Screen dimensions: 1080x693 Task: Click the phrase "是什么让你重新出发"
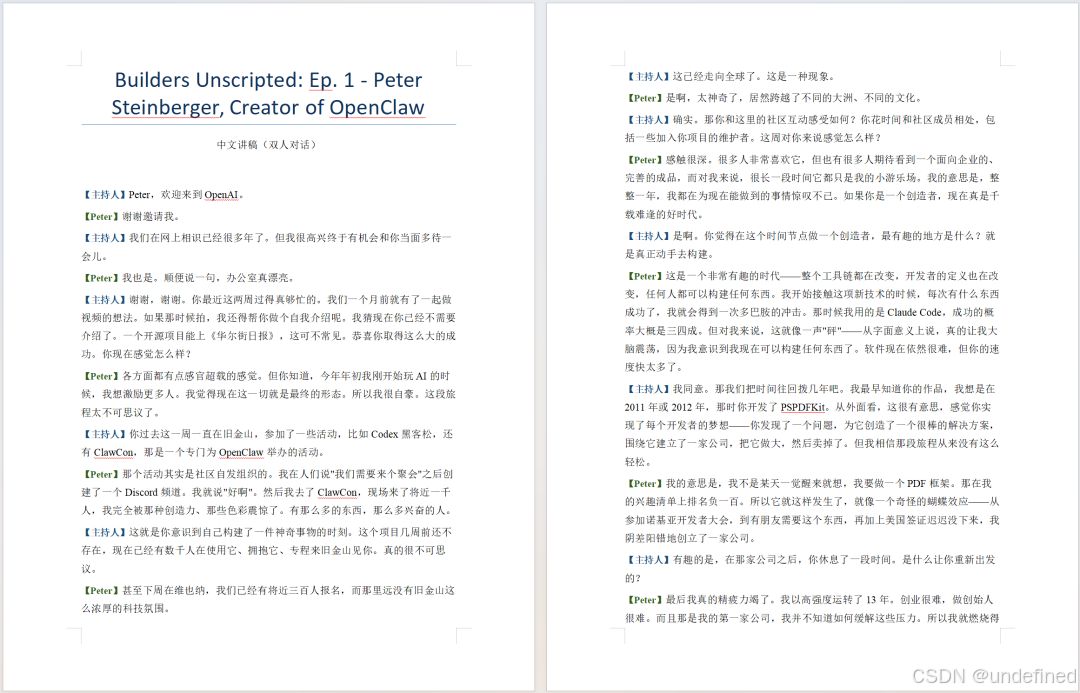[x=949, y=560]
